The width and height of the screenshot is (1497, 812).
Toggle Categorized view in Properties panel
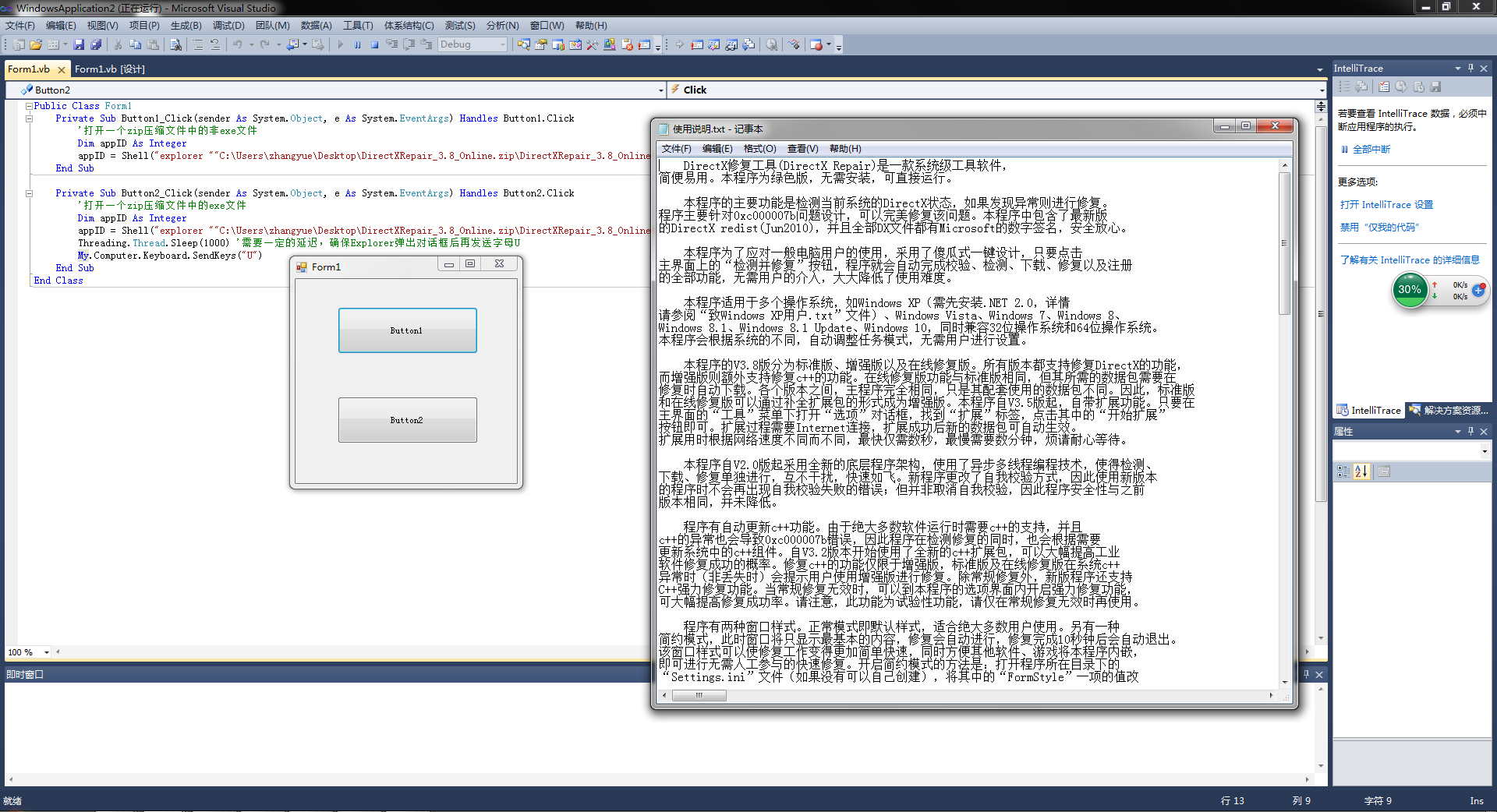click(1343, 471)
